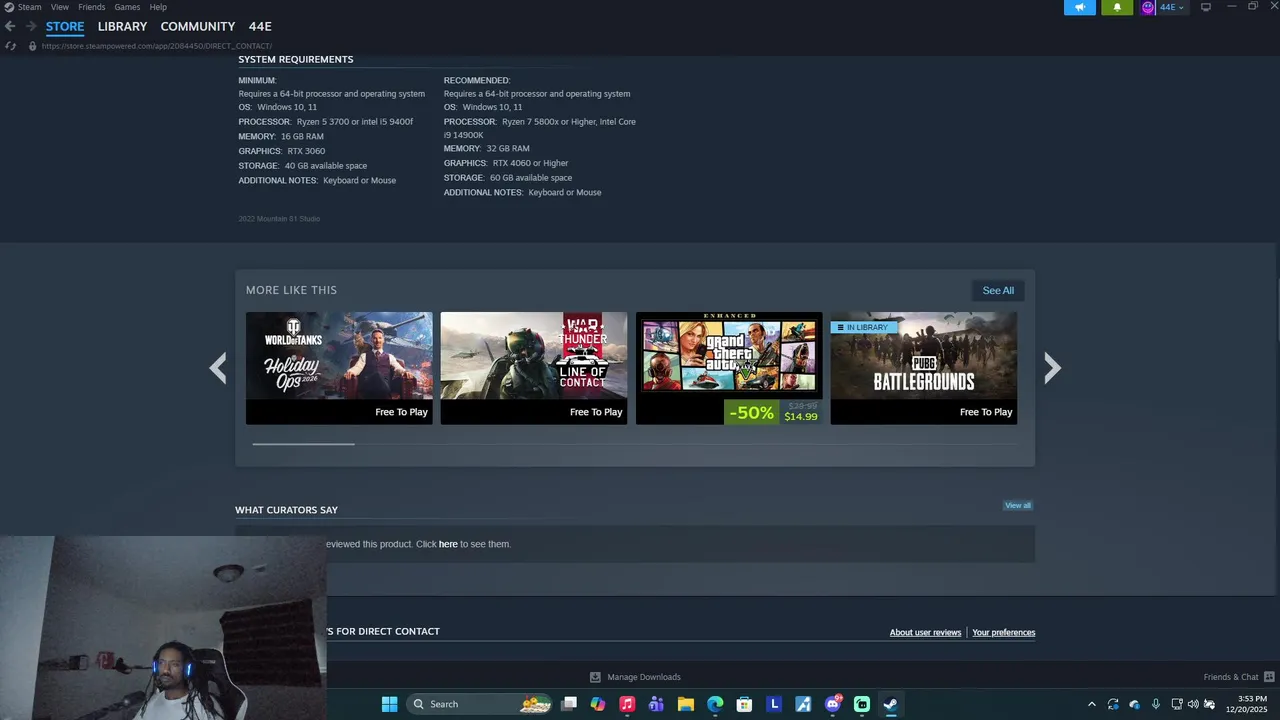Open File Explorer from the taskbar
The width and height of the screenshot is (1280, 720).
[686, 704]
